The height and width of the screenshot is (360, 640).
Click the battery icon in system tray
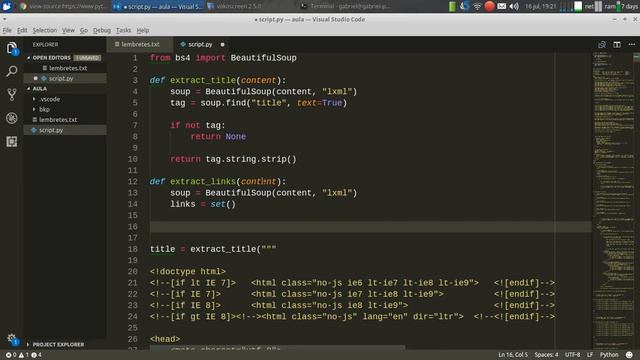coord(452,6)
